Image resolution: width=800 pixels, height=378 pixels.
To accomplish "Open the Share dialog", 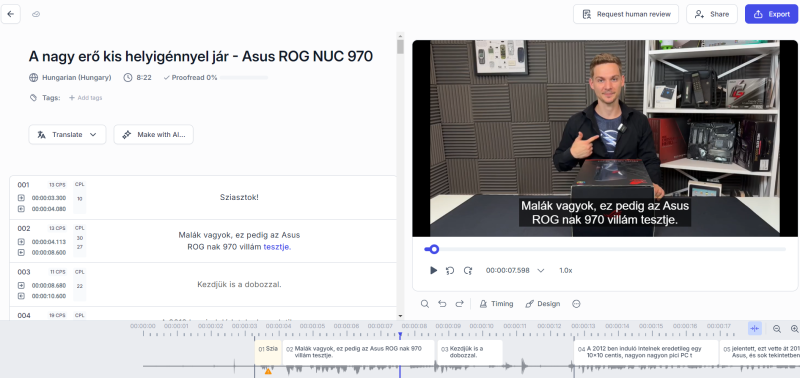I will pyautogui.click(x=712, y=14).
